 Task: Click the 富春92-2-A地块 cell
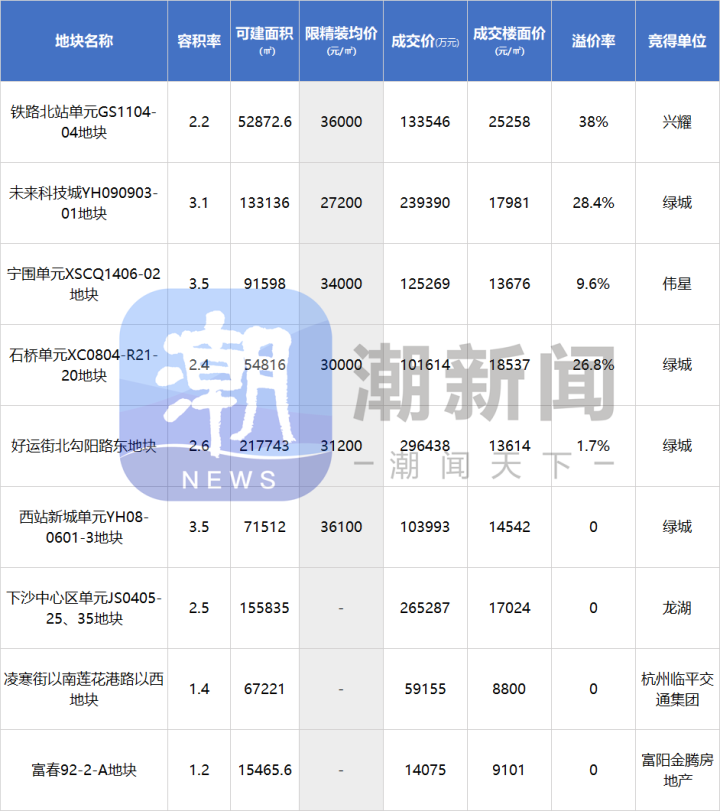tap(84, 770)
